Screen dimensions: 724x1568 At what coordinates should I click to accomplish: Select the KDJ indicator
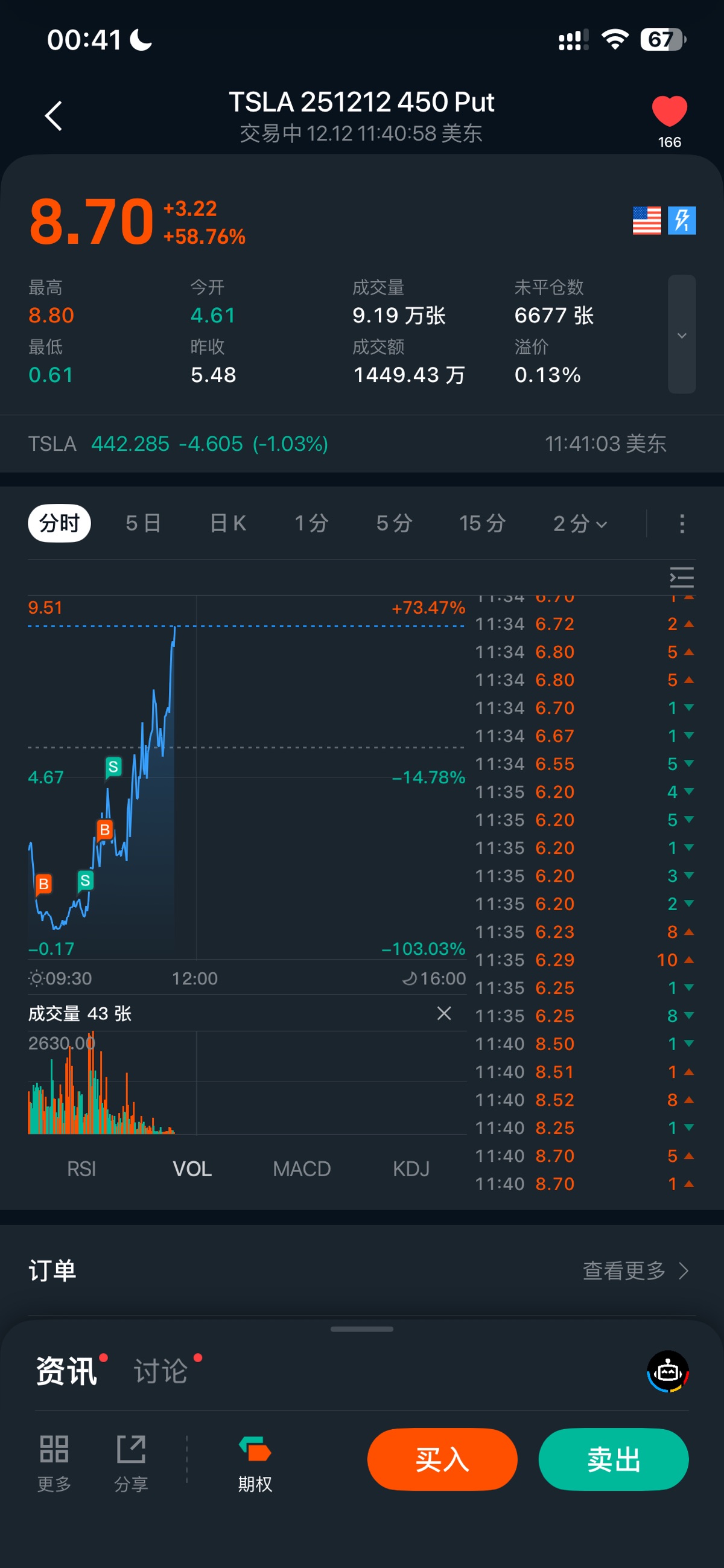pos(411,1168)
